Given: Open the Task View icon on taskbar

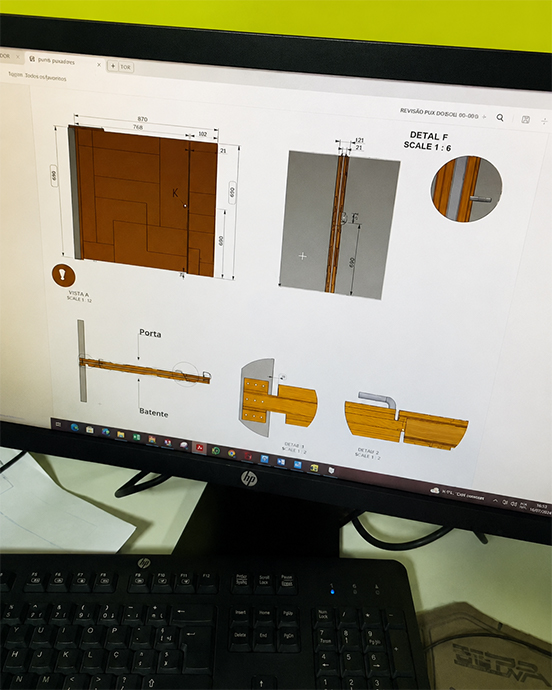Looking at the screenshot, I should tap(58, 424).
